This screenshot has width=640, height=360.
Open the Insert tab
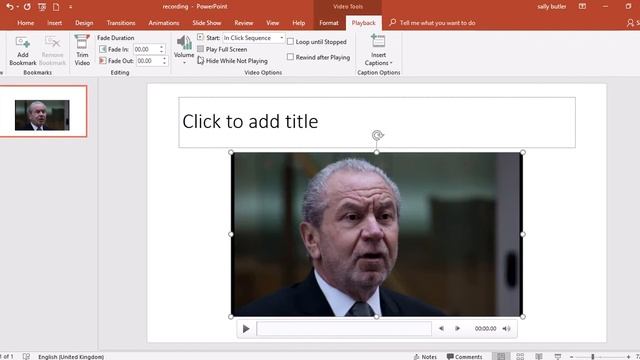(54, 23)
